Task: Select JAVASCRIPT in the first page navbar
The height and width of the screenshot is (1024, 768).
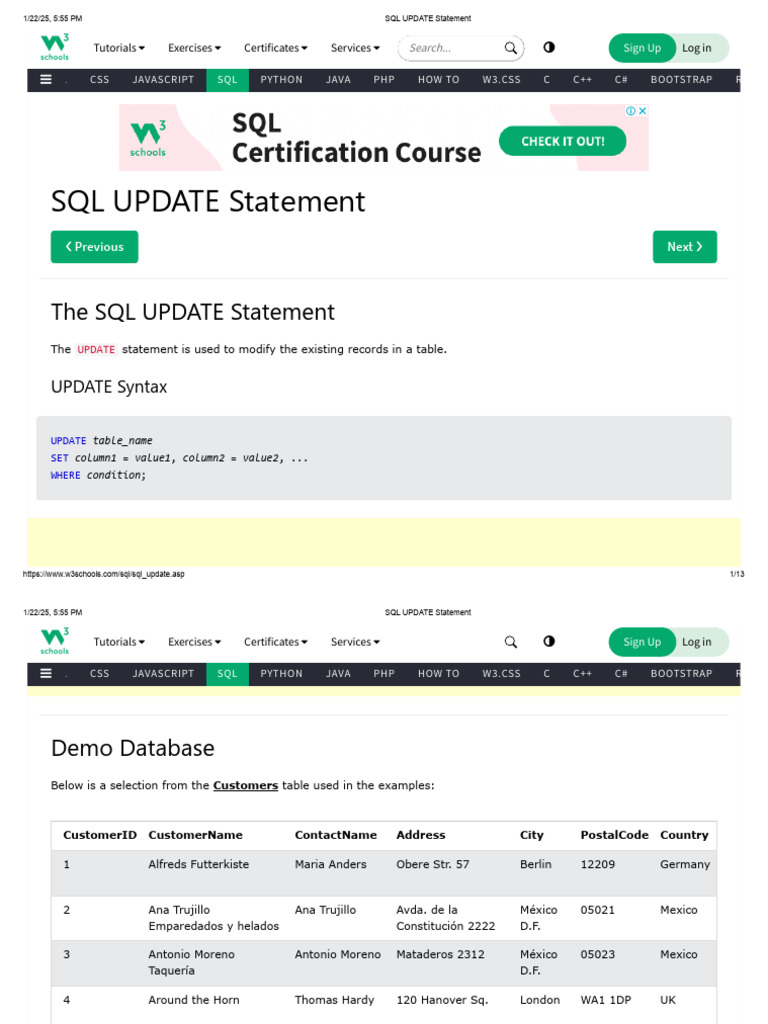Action: tap(163, 80)
